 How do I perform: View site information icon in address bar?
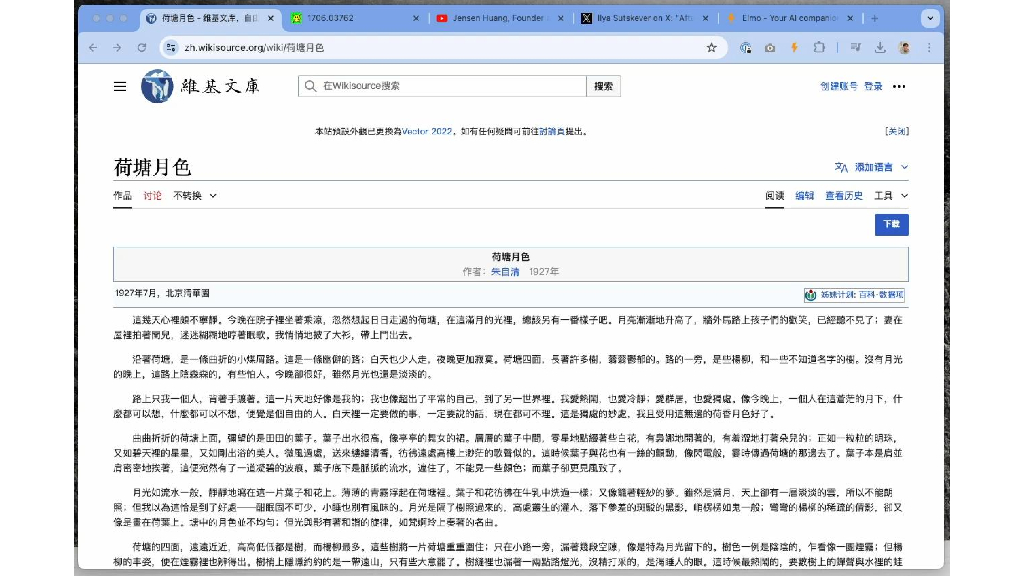pyautogui.click(x=171, y=47)
